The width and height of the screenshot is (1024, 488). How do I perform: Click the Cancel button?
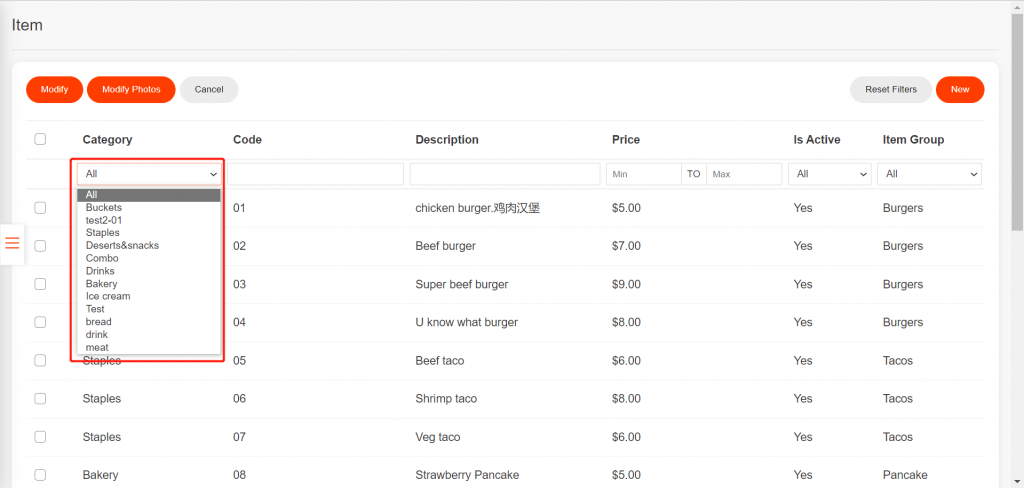click(x=209, y=90)
